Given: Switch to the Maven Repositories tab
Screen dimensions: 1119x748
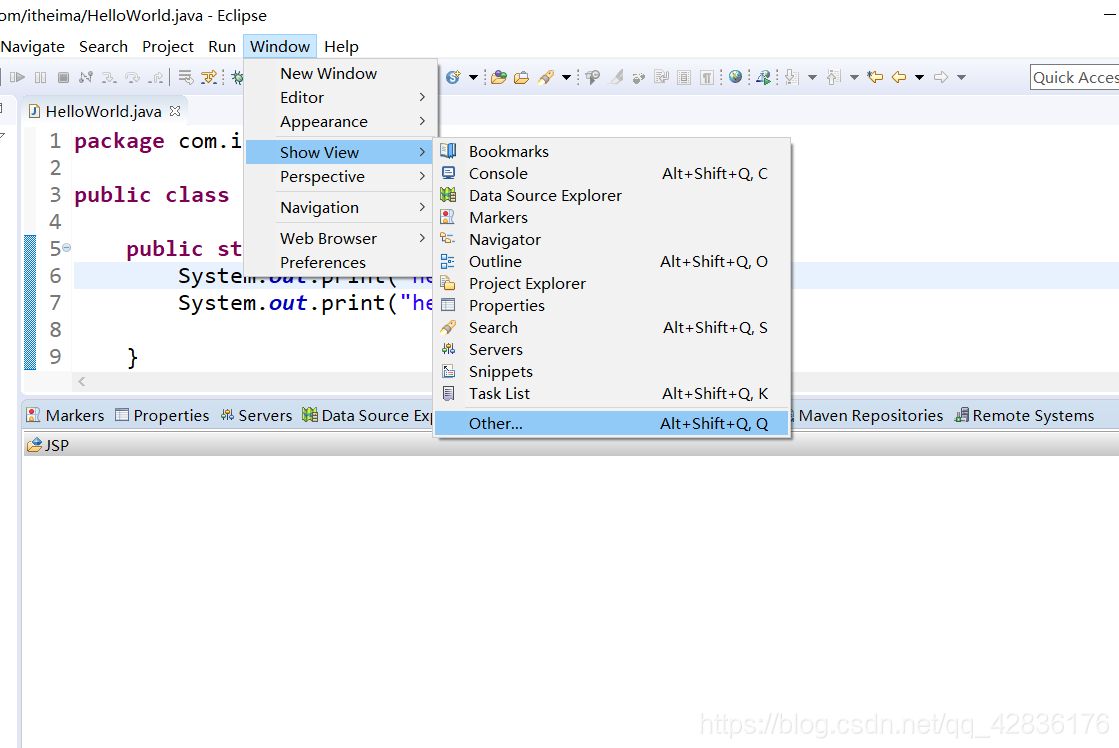Looking at the screenshot, I should coord(869,415).
